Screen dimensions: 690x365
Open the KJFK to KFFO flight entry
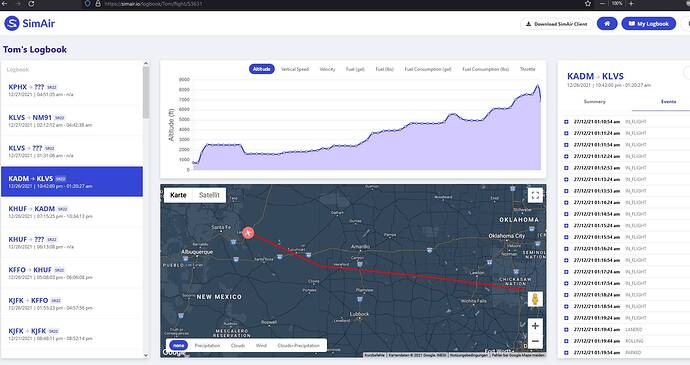[x=72, y=303]
